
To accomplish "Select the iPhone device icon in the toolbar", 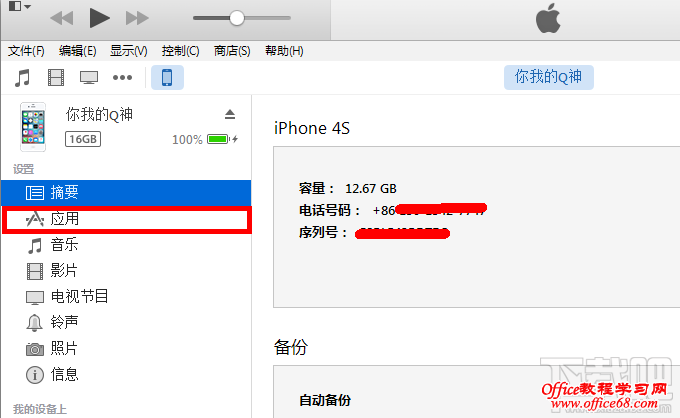I will [167, 78].
